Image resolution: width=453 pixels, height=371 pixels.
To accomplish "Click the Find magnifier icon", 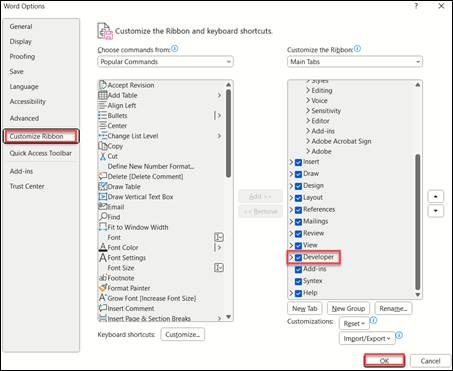I will 103,217.
